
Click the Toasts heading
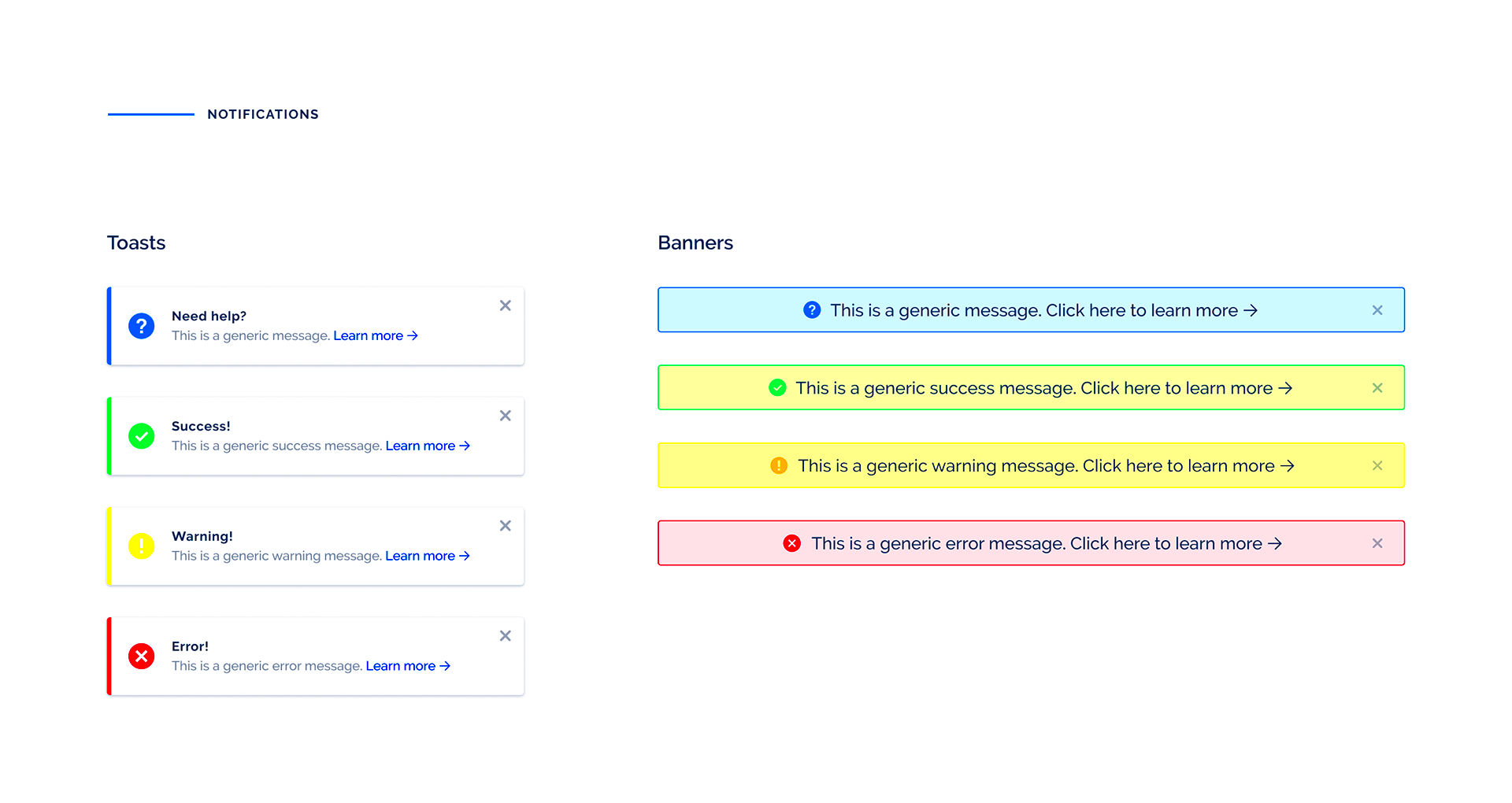pyautogui.click(x=136, y=242)
